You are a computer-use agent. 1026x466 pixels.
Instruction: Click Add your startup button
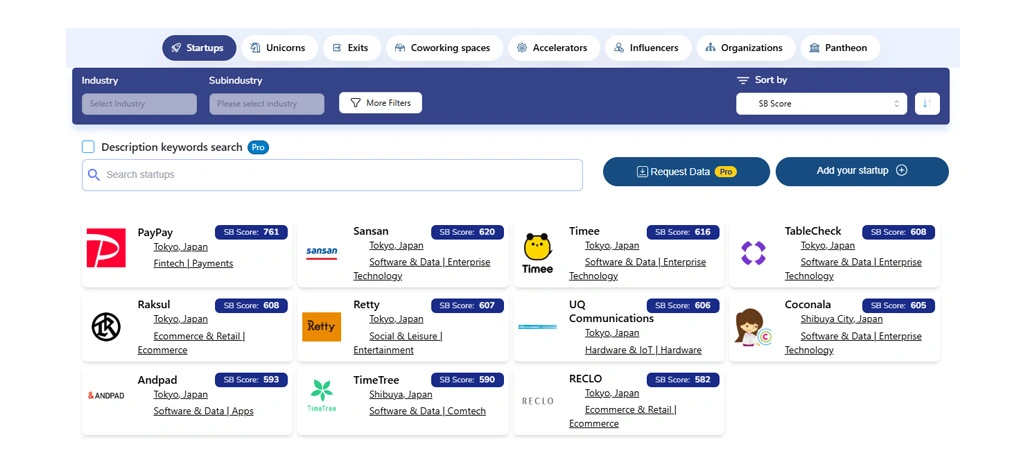(862, 171)
